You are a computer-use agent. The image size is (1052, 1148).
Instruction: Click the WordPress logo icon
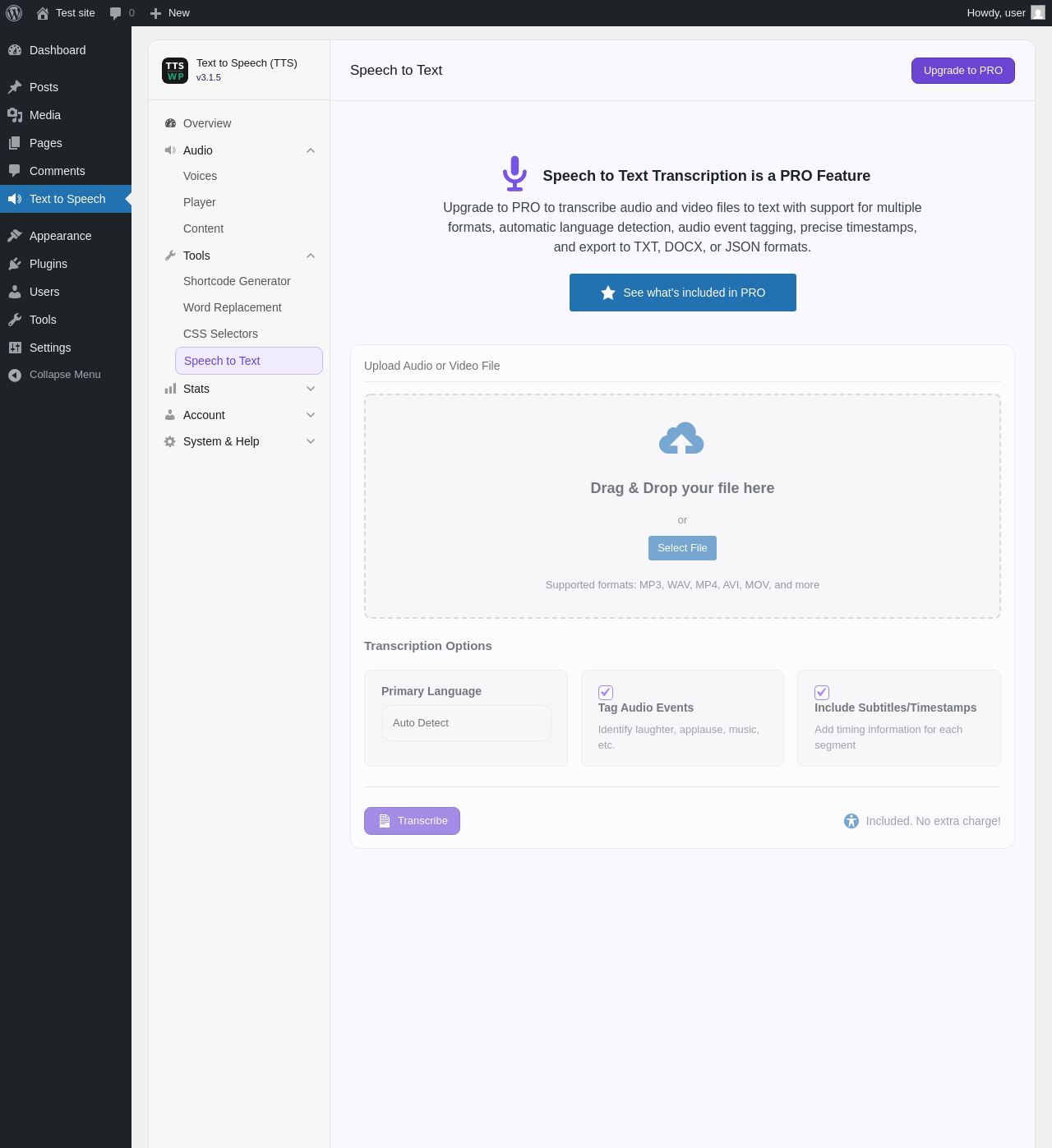[14, 13]
